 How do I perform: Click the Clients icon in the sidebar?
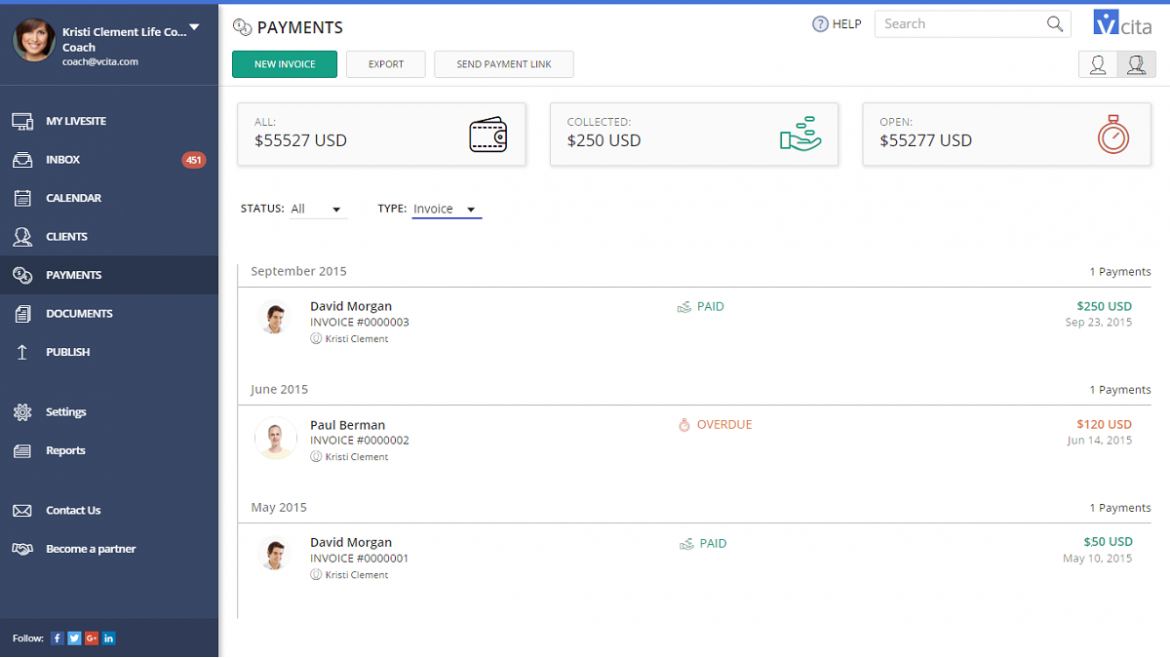point(23,236)
